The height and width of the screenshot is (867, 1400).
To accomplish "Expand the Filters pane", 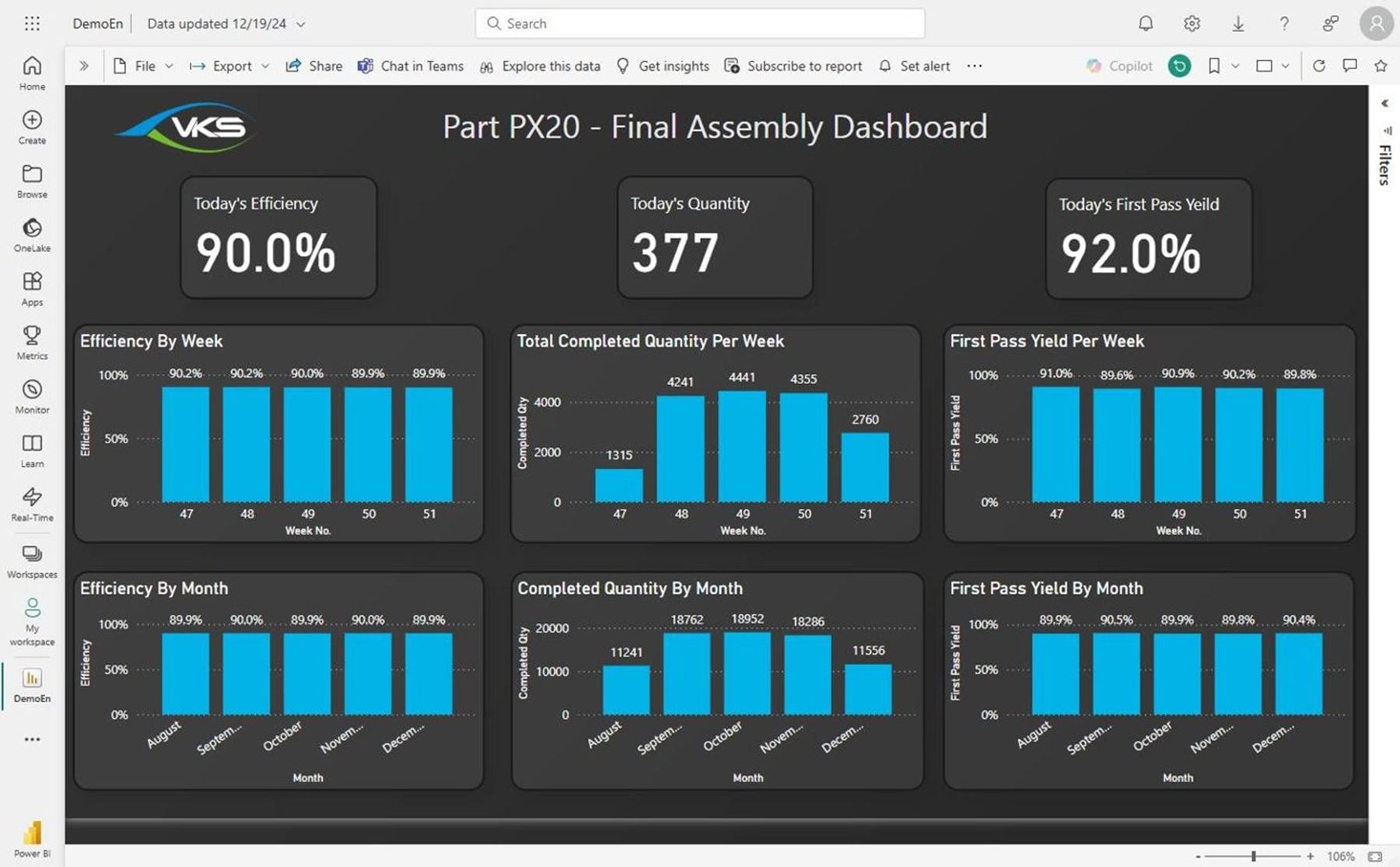I will point(1384,103).
